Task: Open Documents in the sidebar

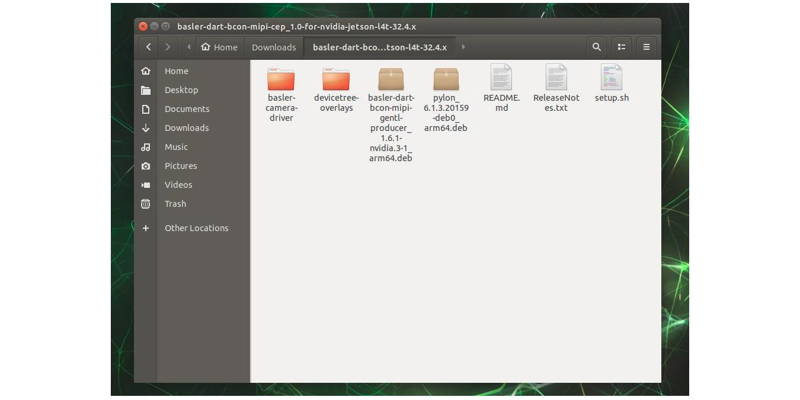Action: coord(187,109)
